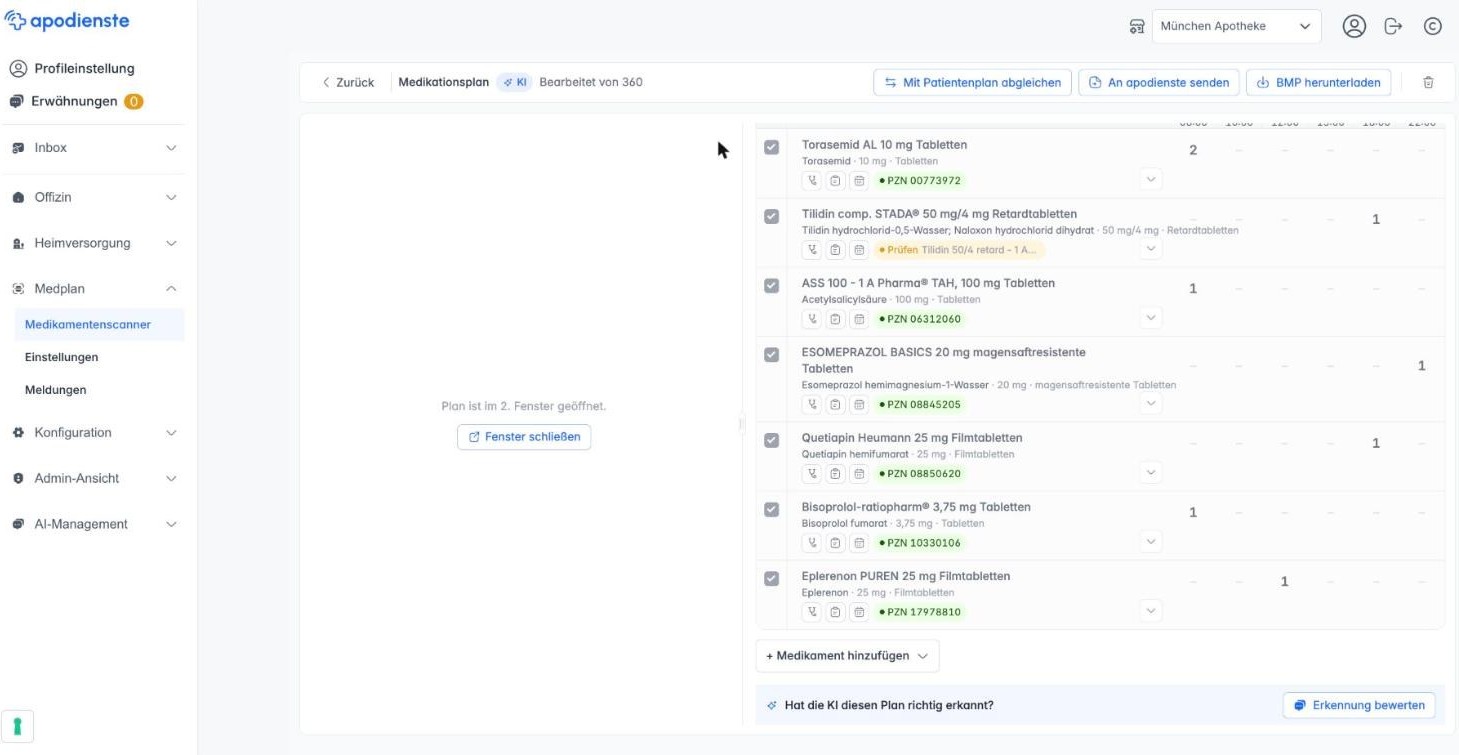This screenshot has width=1459, height=755.
Task: Select Medikamentenscanner in the sidebar
Action: (x=97, y=324)
